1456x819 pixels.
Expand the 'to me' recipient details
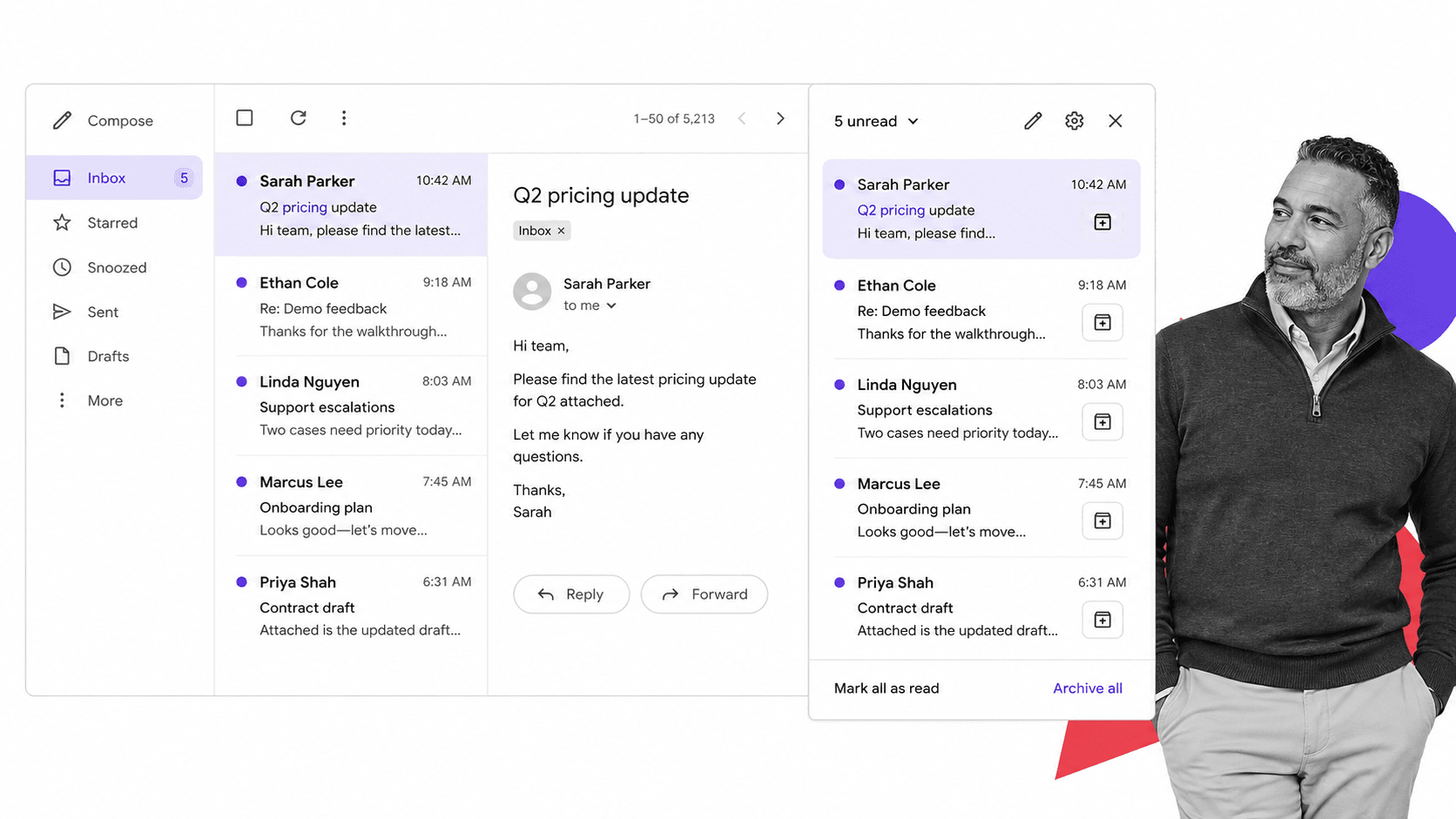point(590,305)
